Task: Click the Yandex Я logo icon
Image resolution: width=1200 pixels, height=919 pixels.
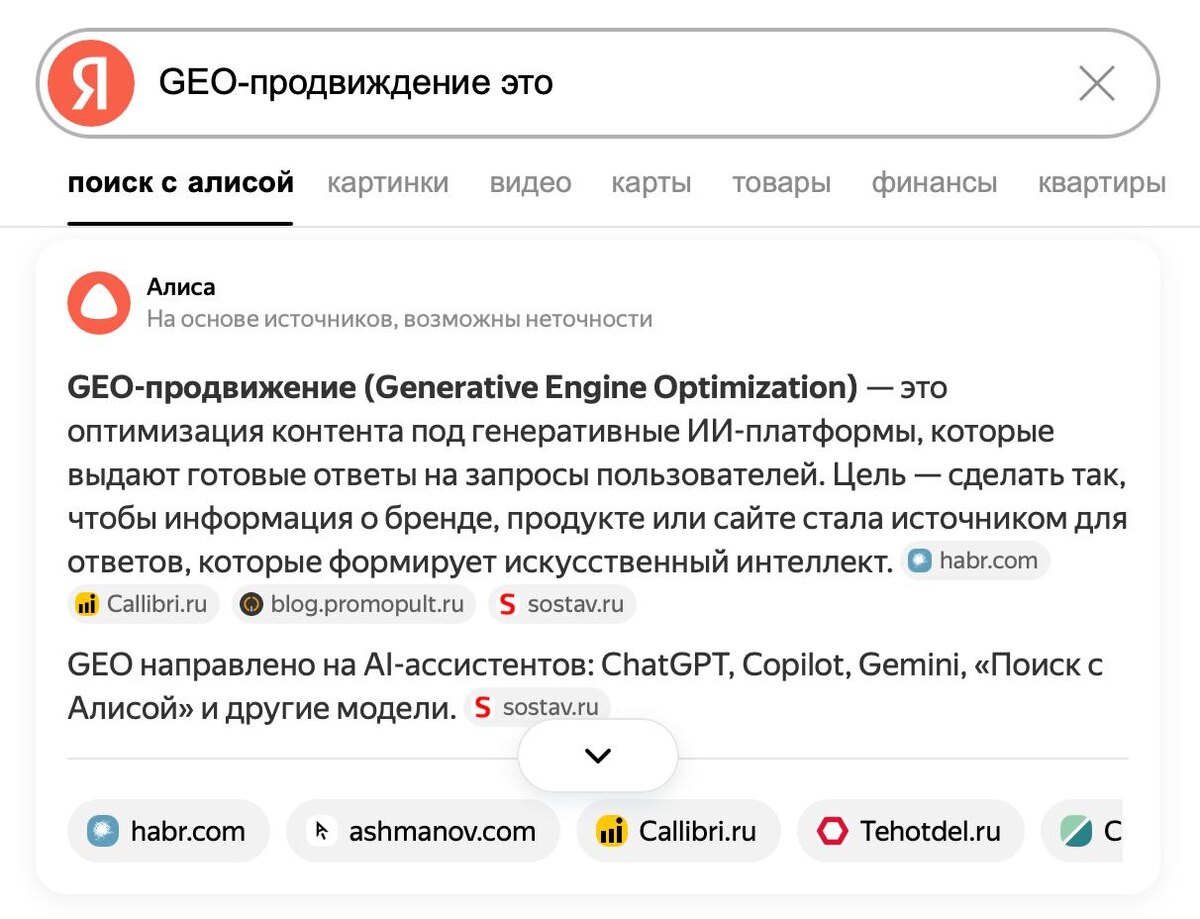Action: (x=91, y=84)
